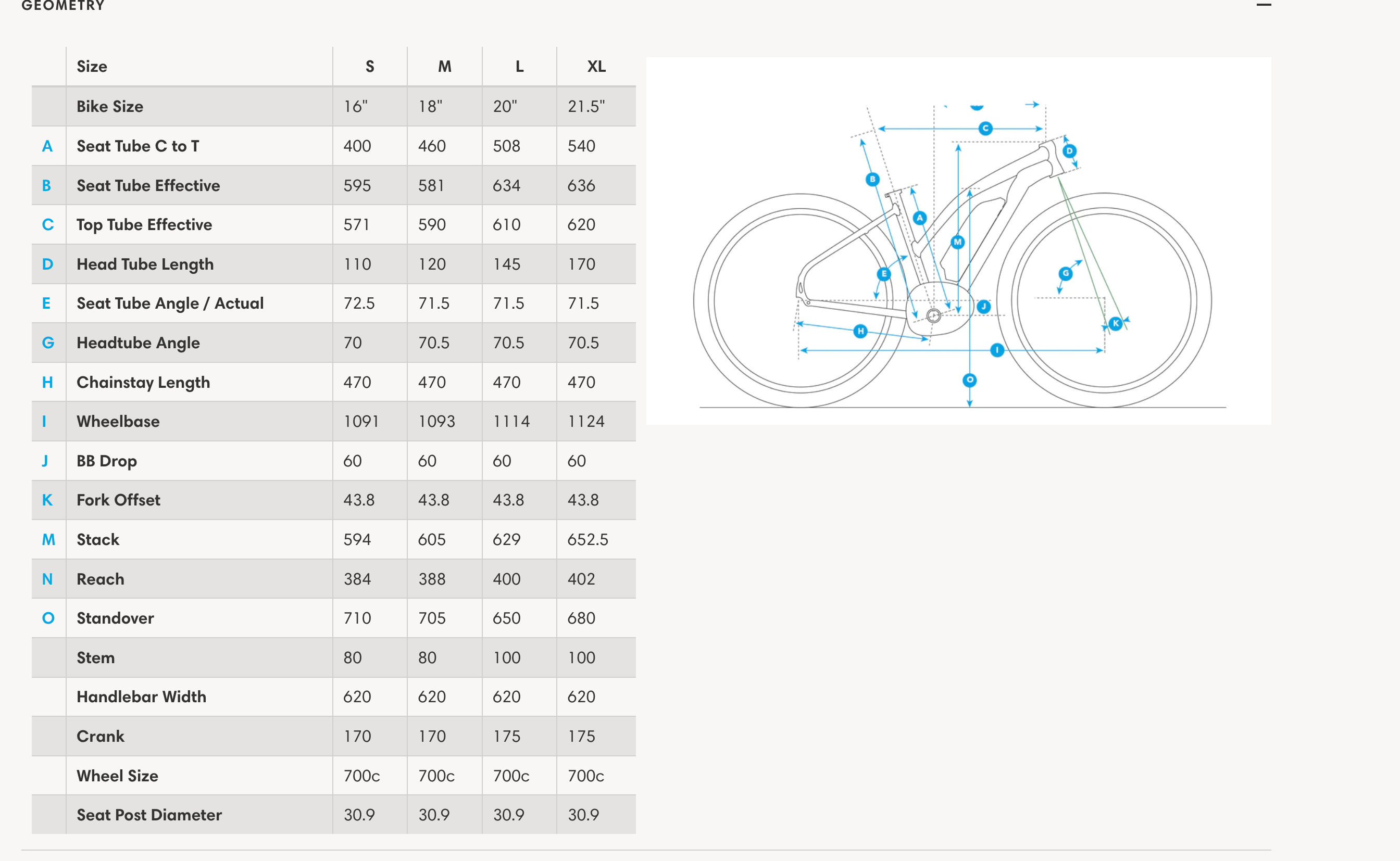This screenshot has height=861, width=1400.
Task: Select the B marker on bike diagram
Action: [872, 180]
